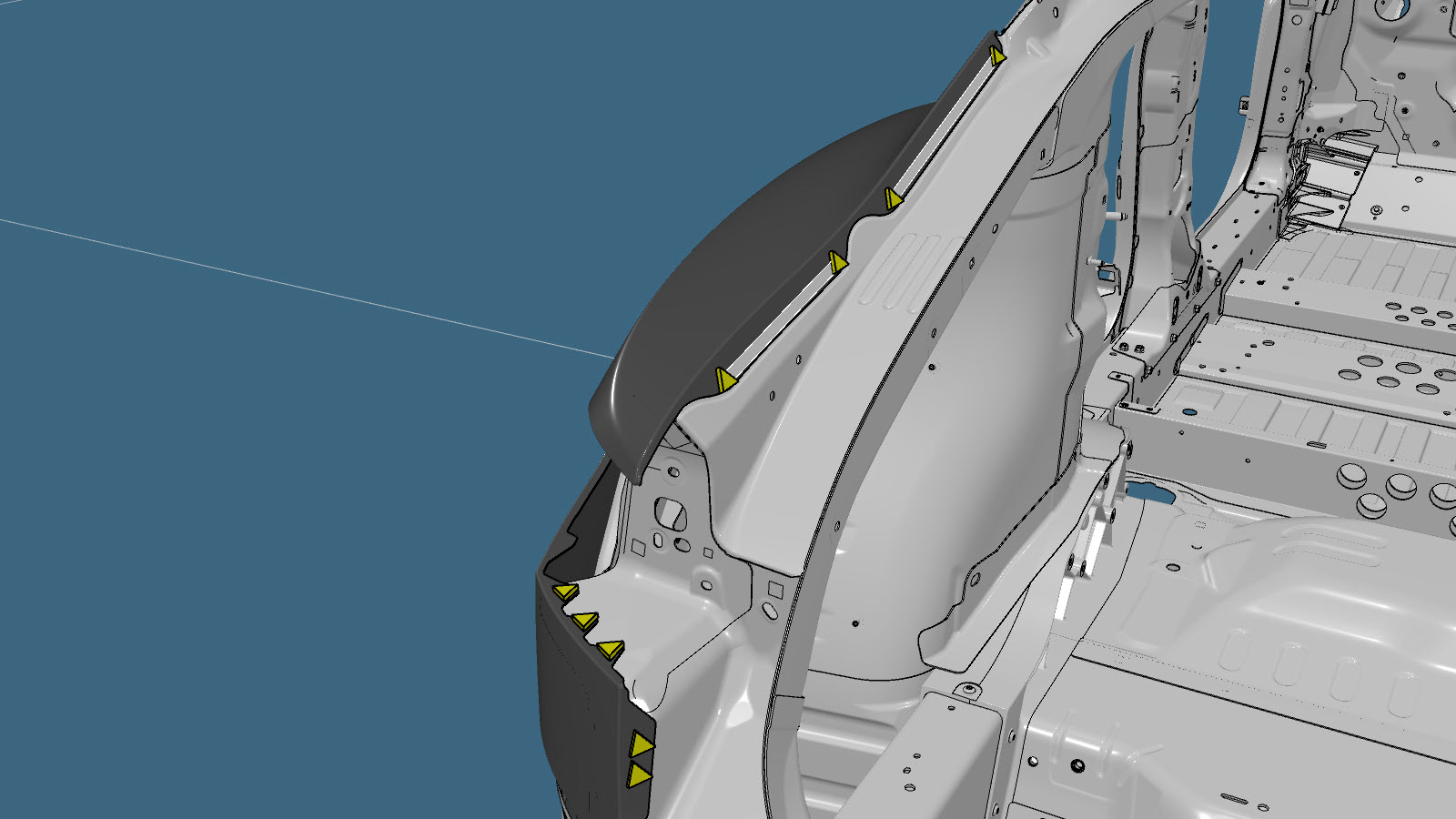Click uppermost yellow marker in lower-left cluster

565,592
